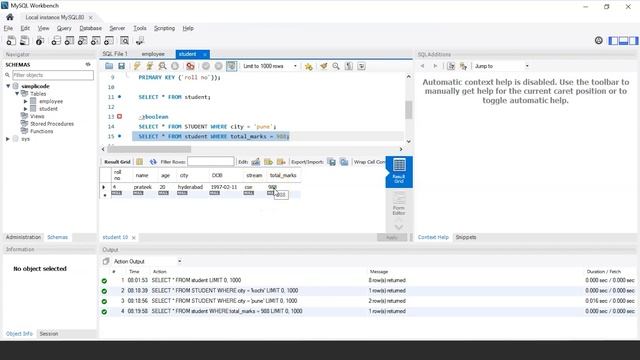640x360 pixels.
Task: Import records from external file icon
Action: point(344,162)
